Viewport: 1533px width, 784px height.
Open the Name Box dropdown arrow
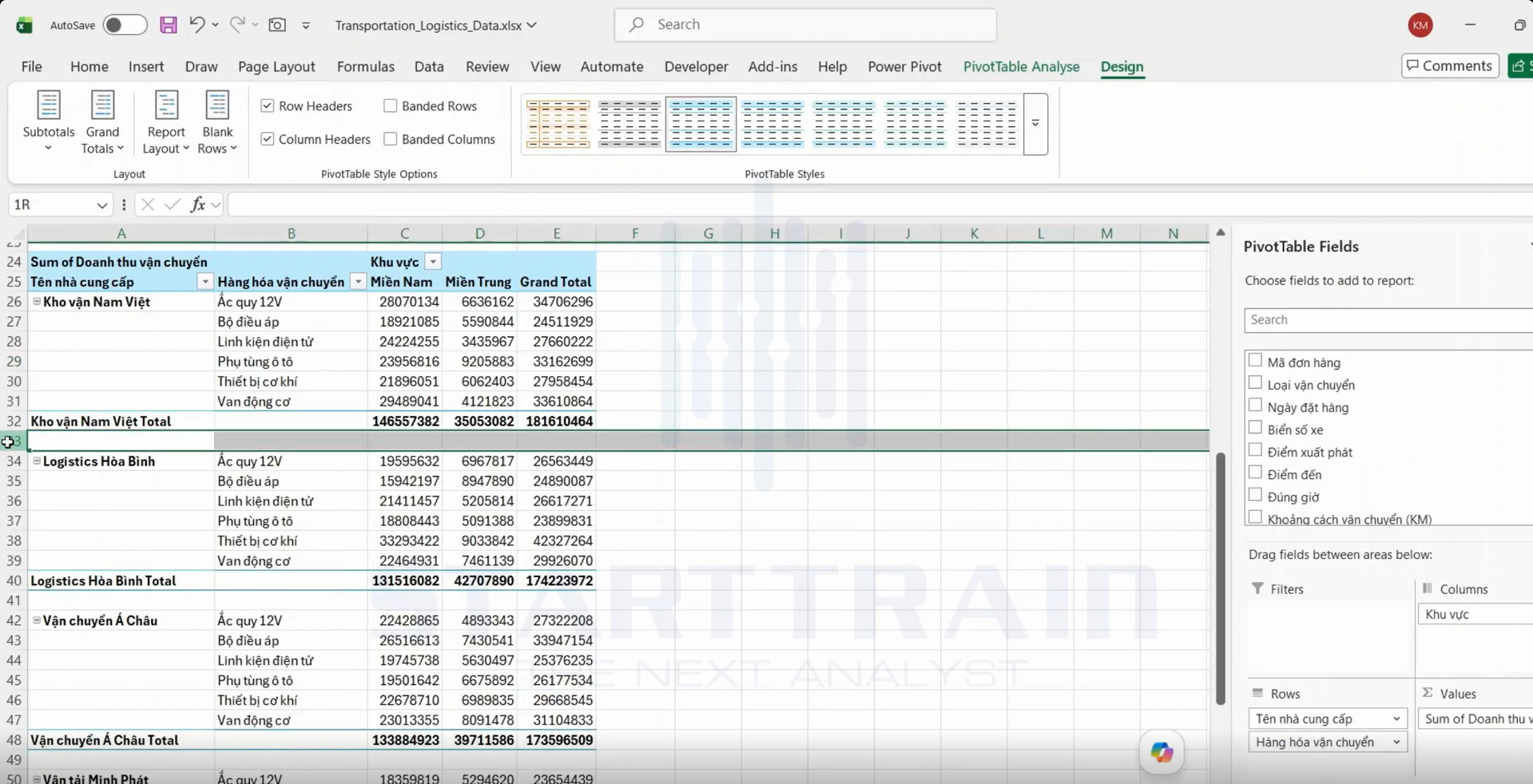[101, 205]
